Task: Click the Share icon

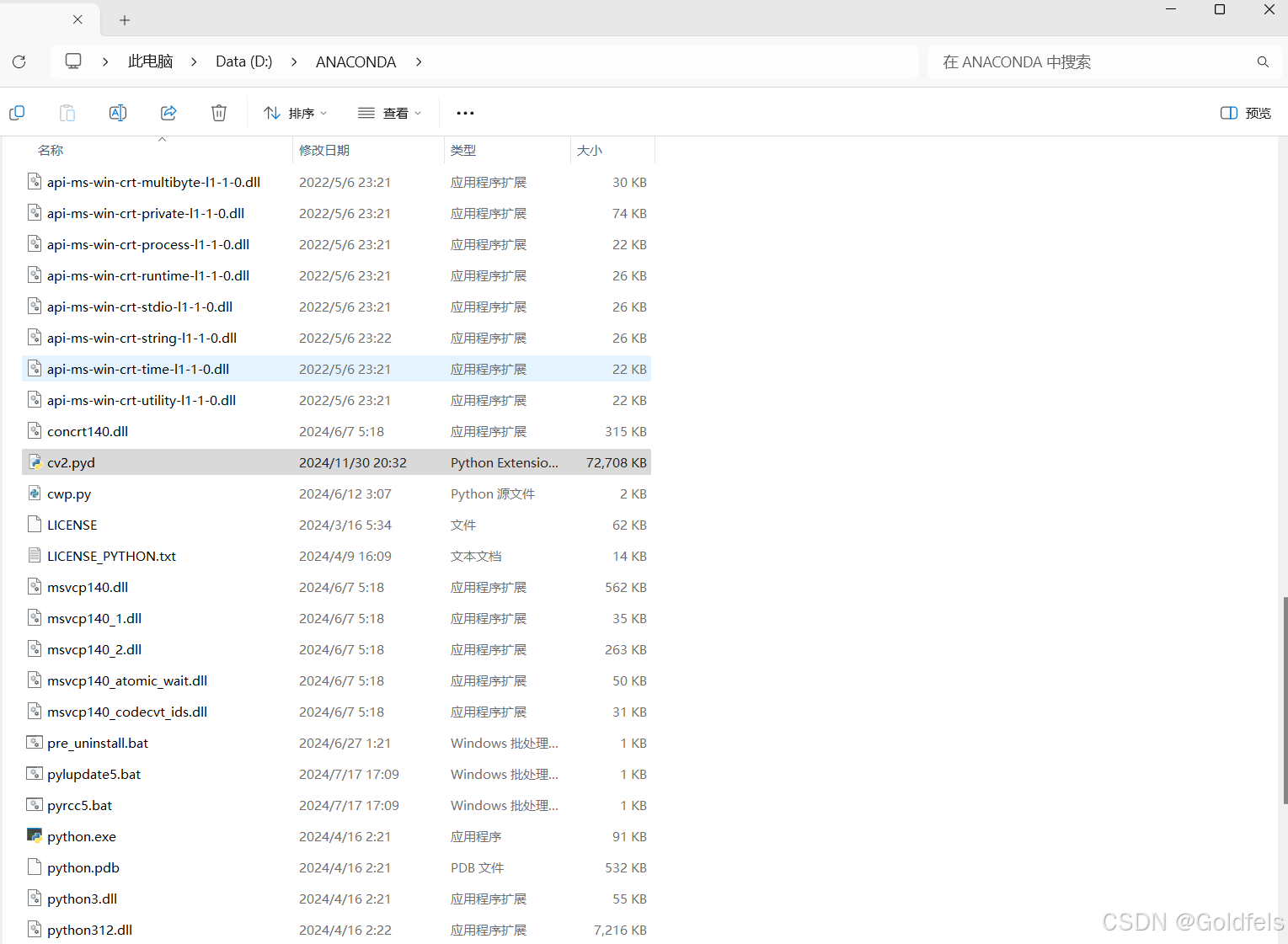Action: tap(168, 112)
